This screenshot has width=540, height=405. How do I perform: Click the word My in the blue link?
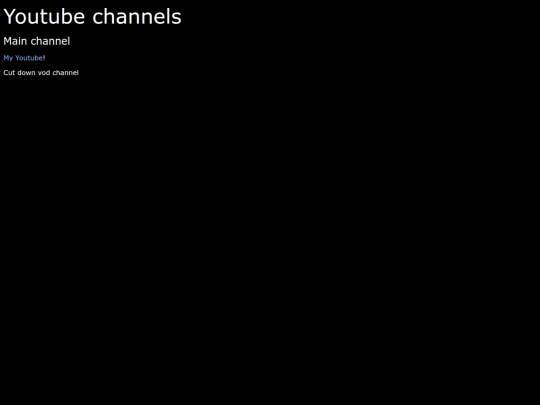(x=8, y=58)
